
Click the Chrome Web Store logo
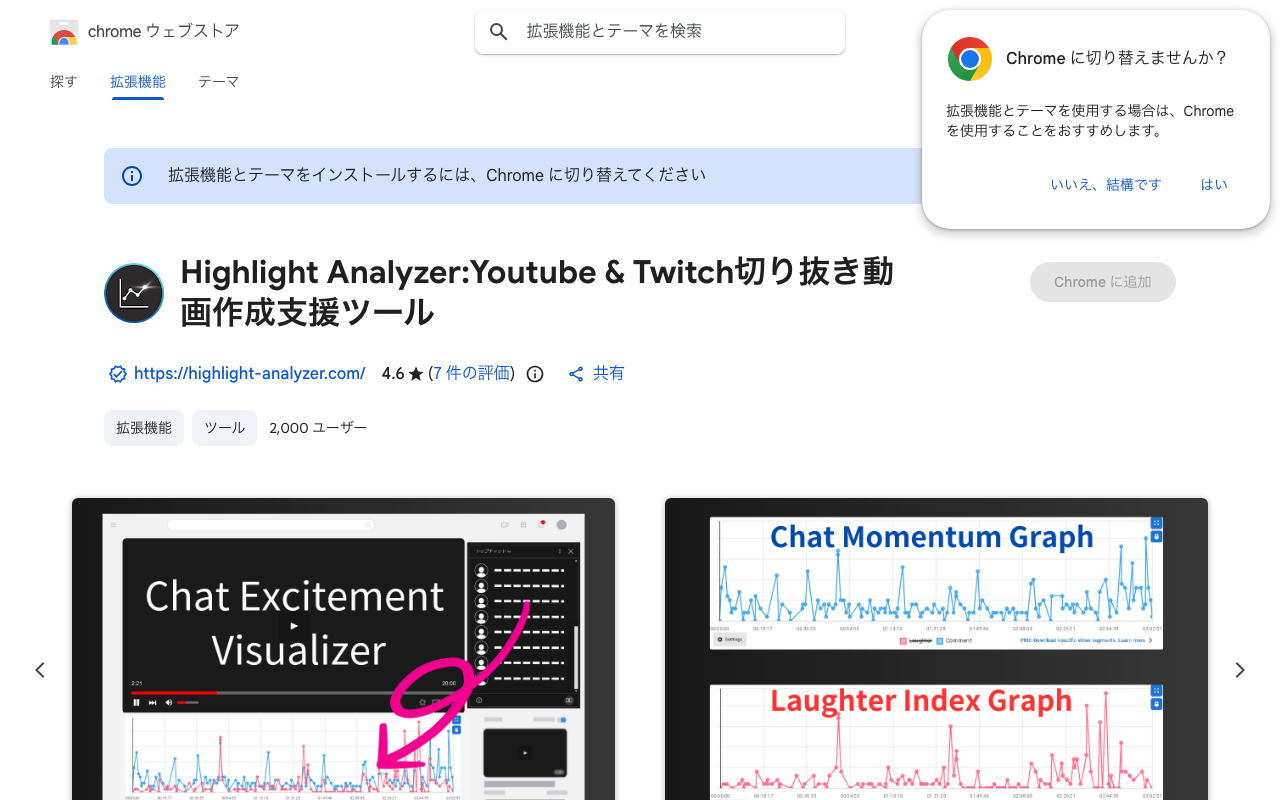64,32
